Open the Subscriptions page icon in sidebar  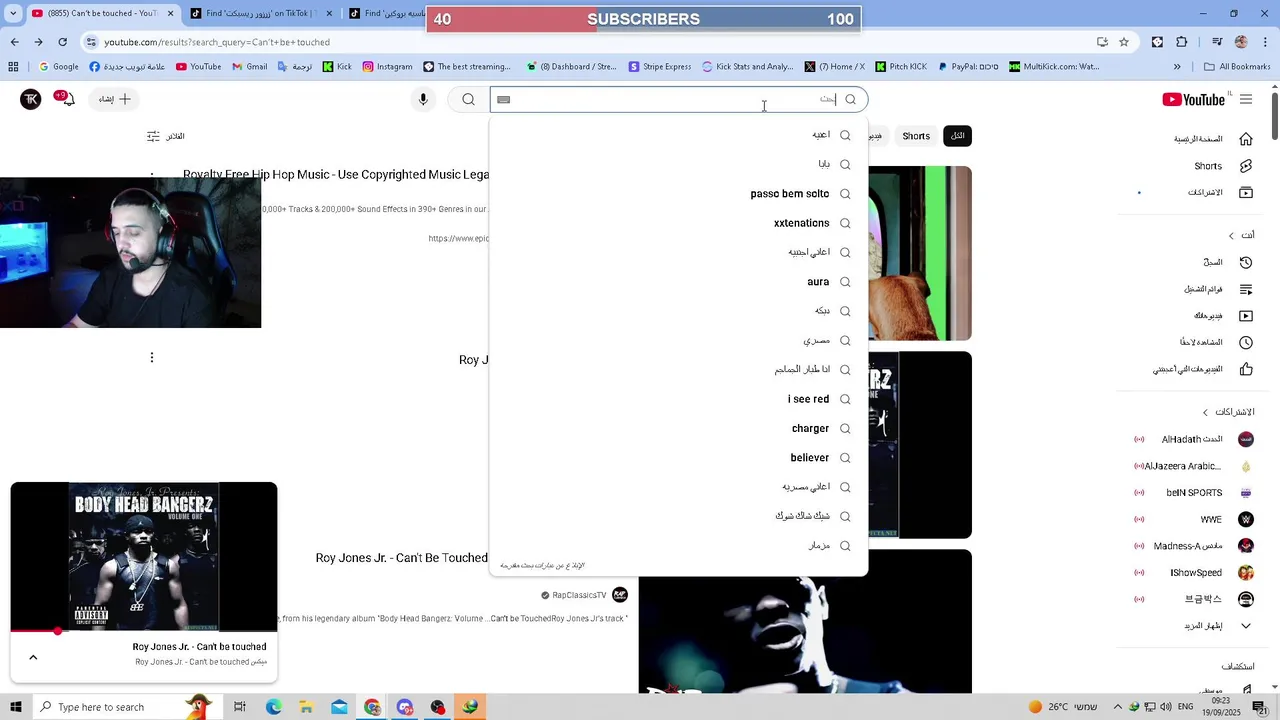1246,192
